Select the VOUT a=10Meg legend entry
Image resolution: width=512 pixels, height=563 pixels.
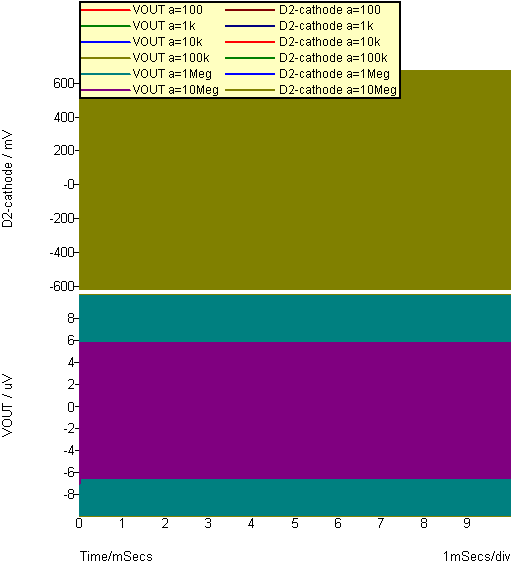click(150, 90)
